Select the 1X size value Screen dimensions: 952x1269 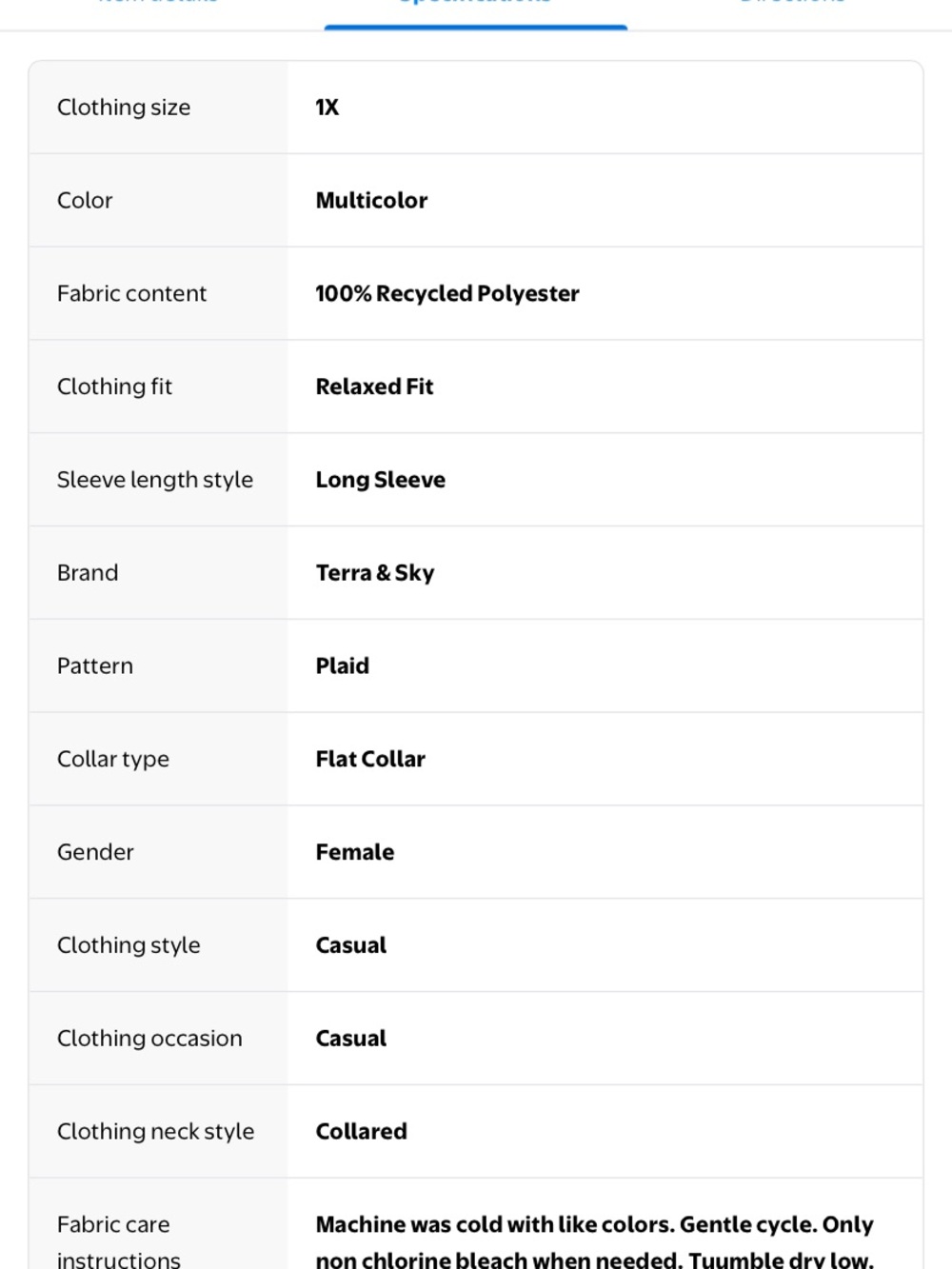(x=327, y=108)
